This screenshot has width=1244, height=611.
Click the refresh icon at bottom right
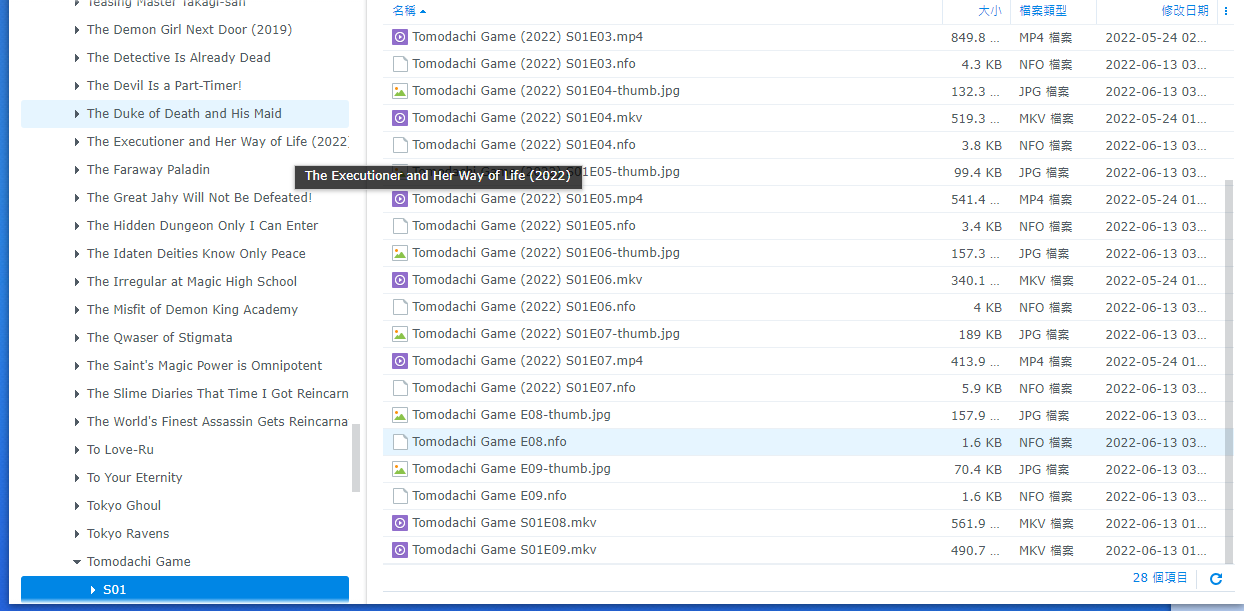click(x=1215, y=578)
